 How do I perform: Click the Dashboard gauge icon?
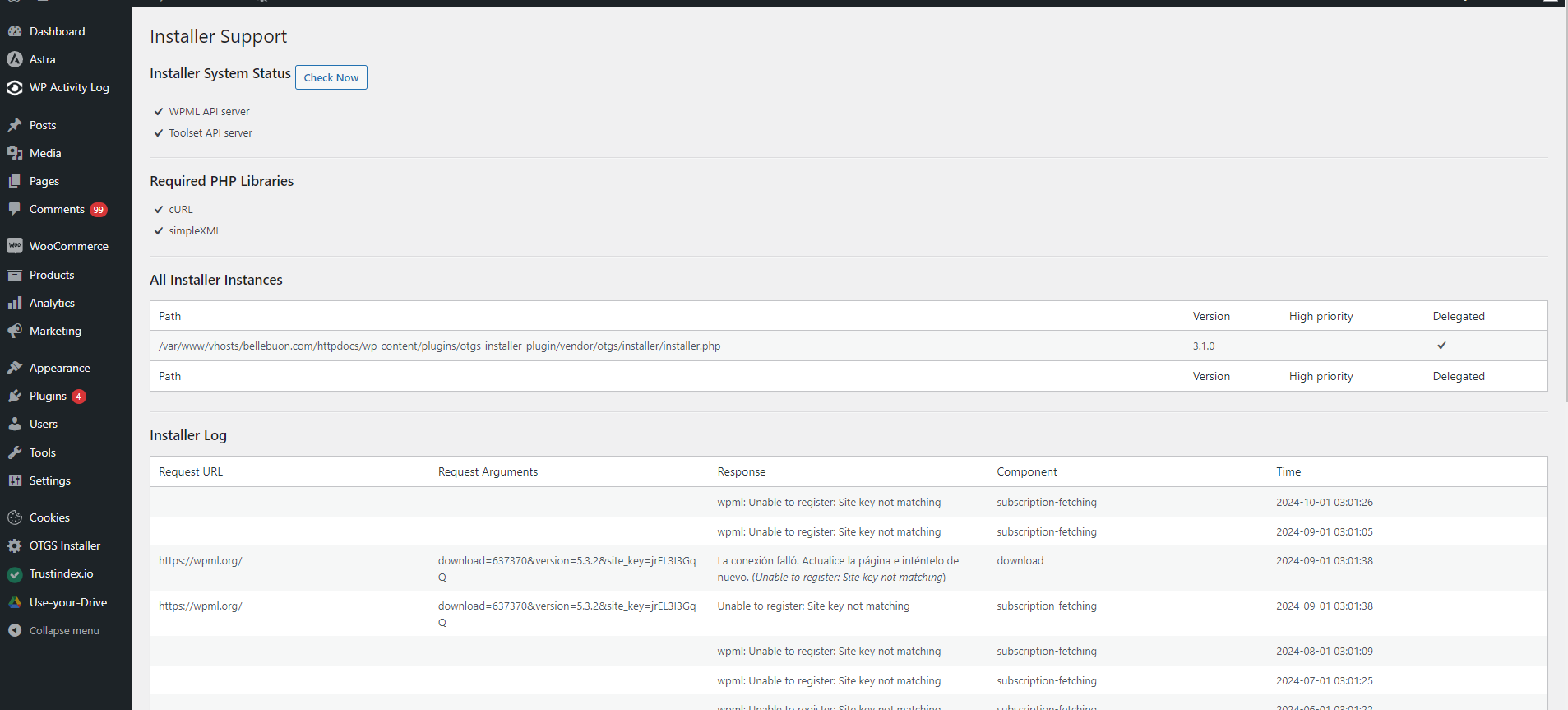(x=15, y=31)
